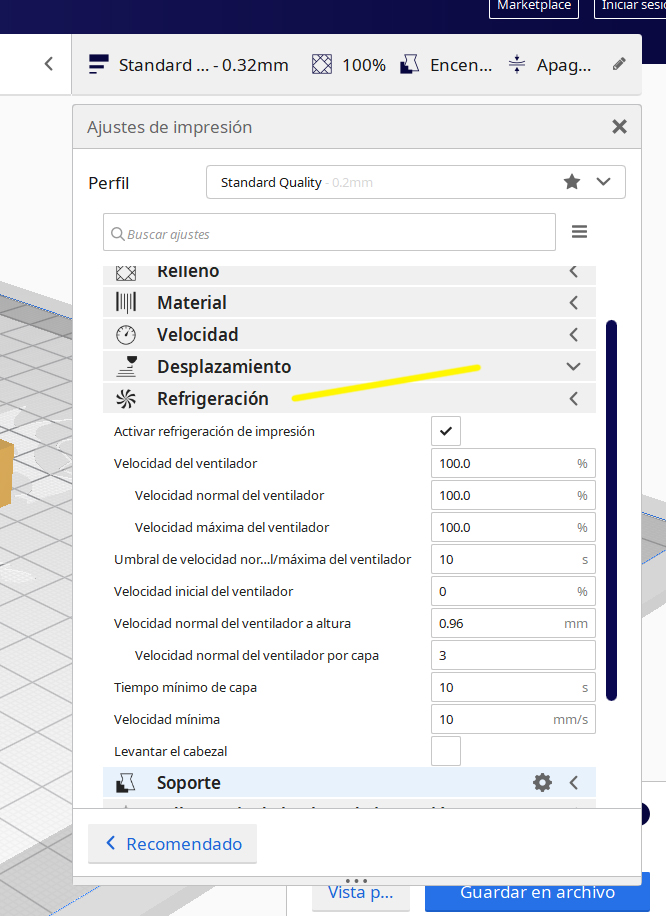Edit Velocidad normal del ventilador por capa
The width and height of the screenshot is (666, 916).
514,655
